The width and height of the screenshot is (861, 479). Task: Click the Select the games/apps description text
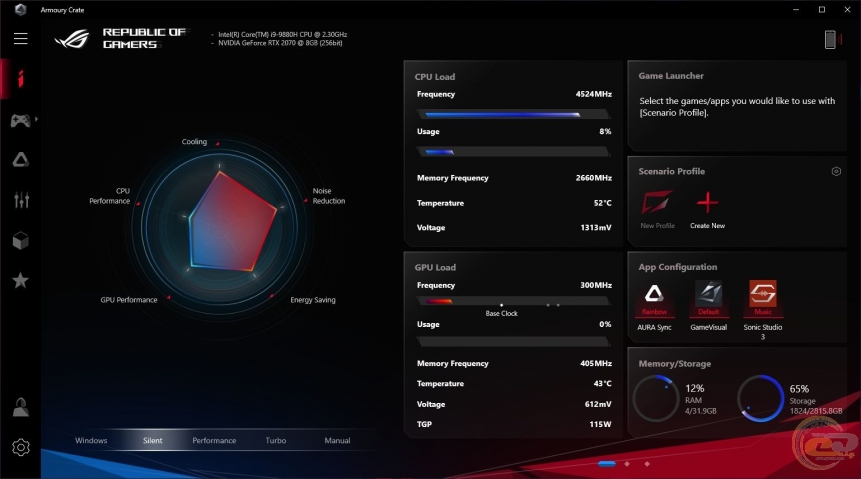(x=737, y=107)
